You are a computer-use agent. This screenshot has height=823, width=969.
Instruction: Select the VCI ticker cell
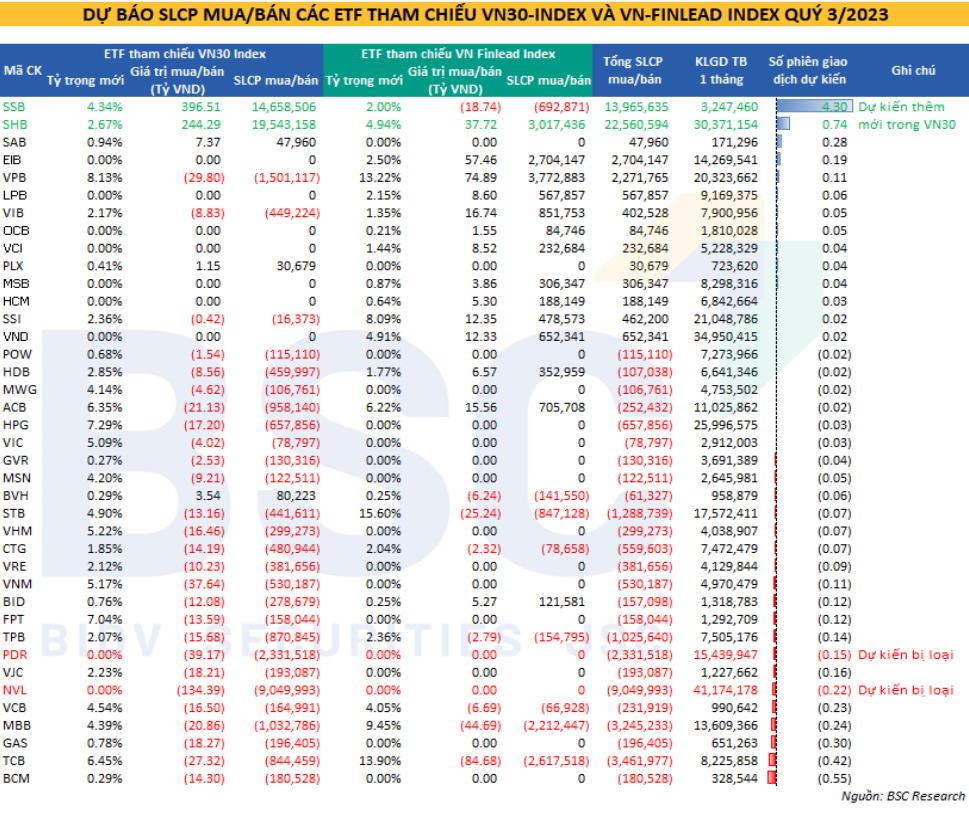(x=12, y=248)
